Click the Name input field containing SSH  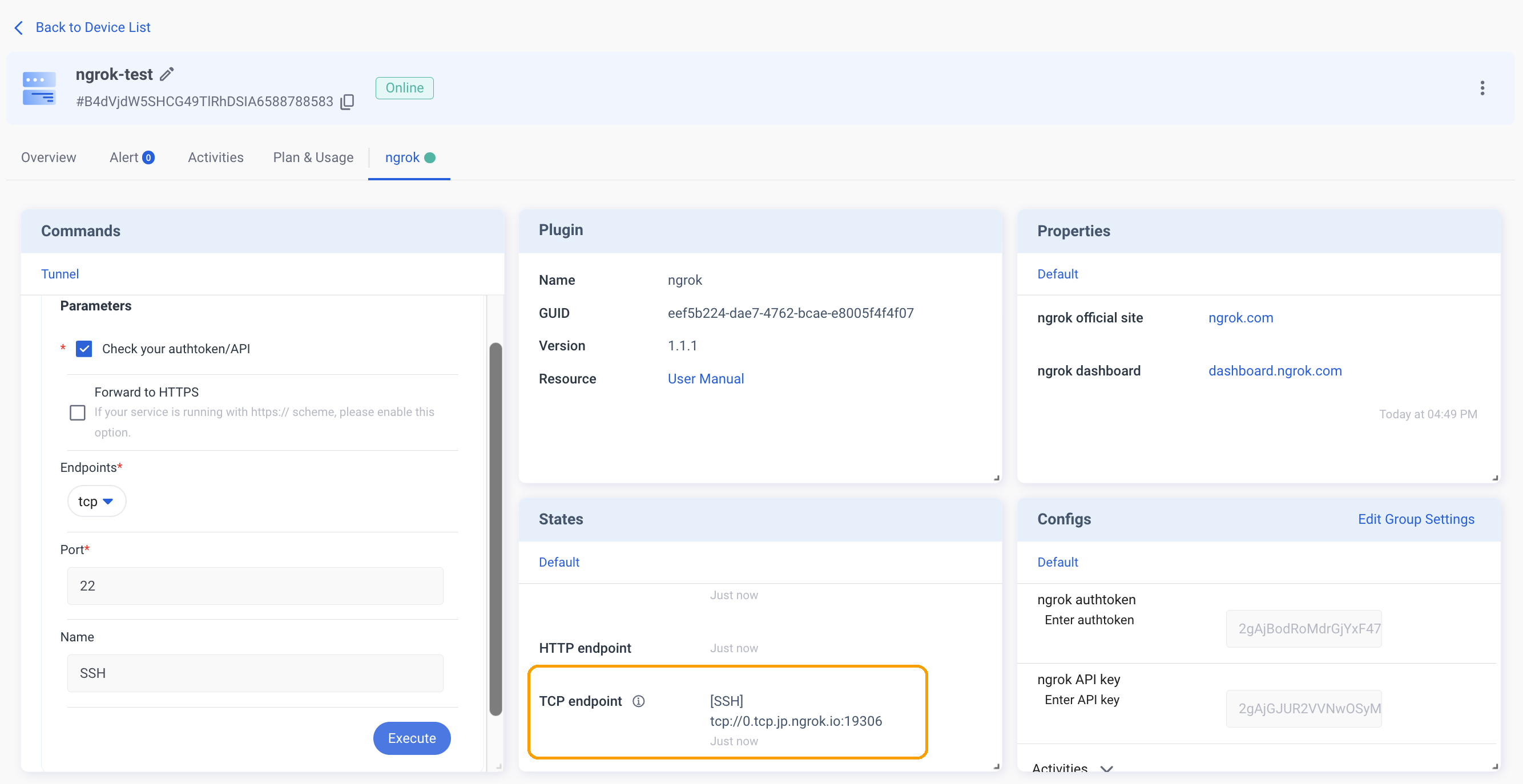[255, 673]
